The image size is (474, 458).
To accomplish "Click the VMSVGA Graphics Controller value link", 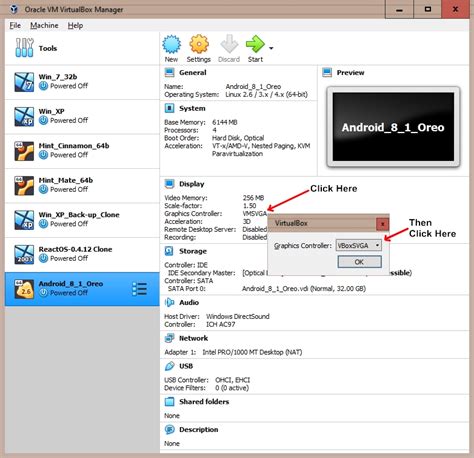I will tap(255, 214).
